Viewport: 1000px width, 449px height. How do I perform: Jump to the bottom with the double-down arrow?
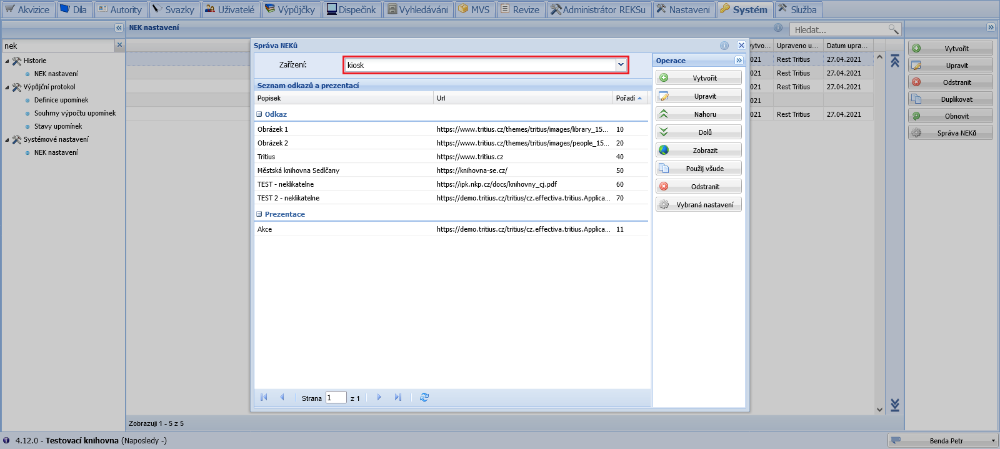(x=895, y=404)
